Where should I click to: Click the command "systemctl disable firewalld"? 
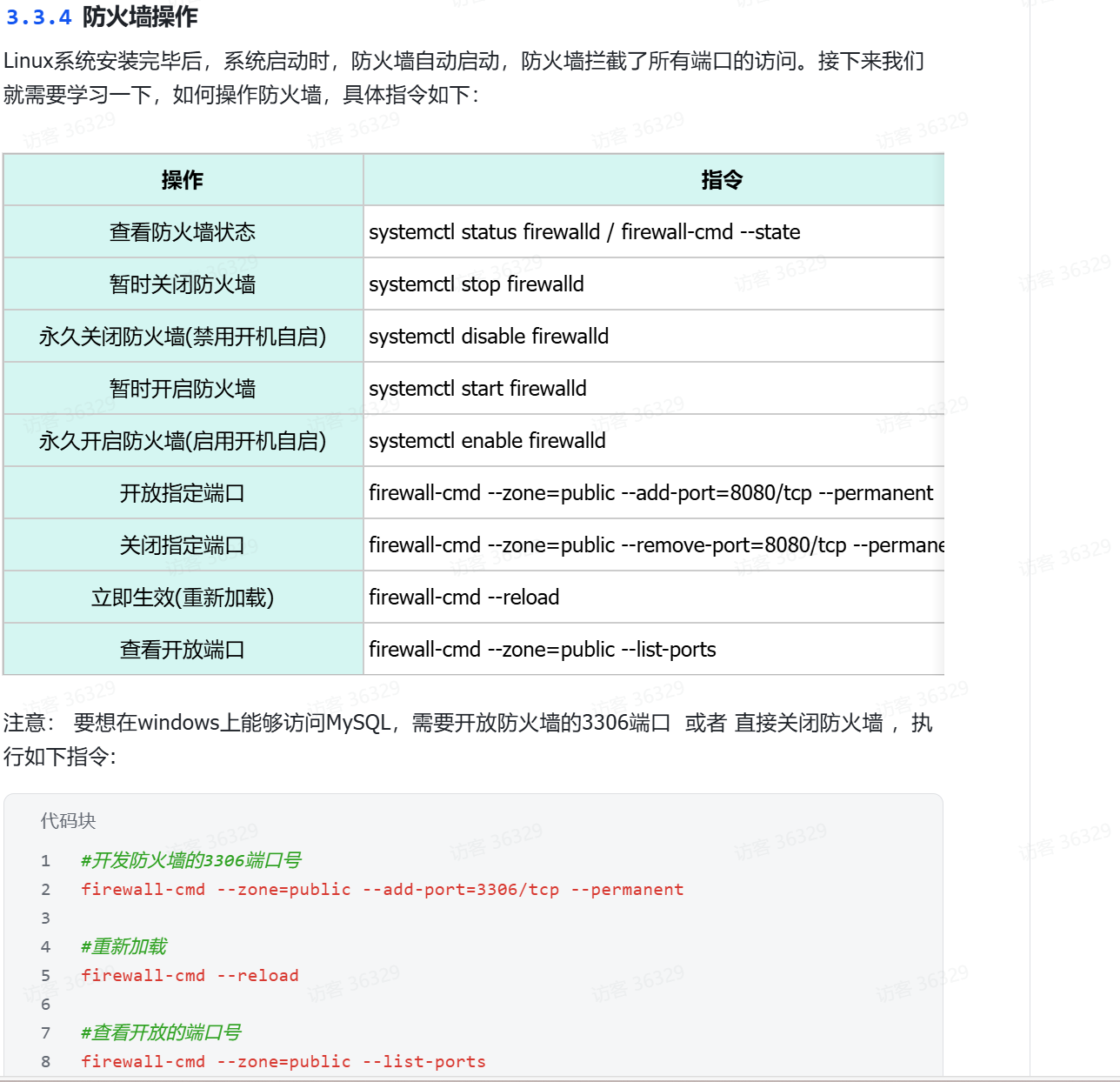coord(489,337)
